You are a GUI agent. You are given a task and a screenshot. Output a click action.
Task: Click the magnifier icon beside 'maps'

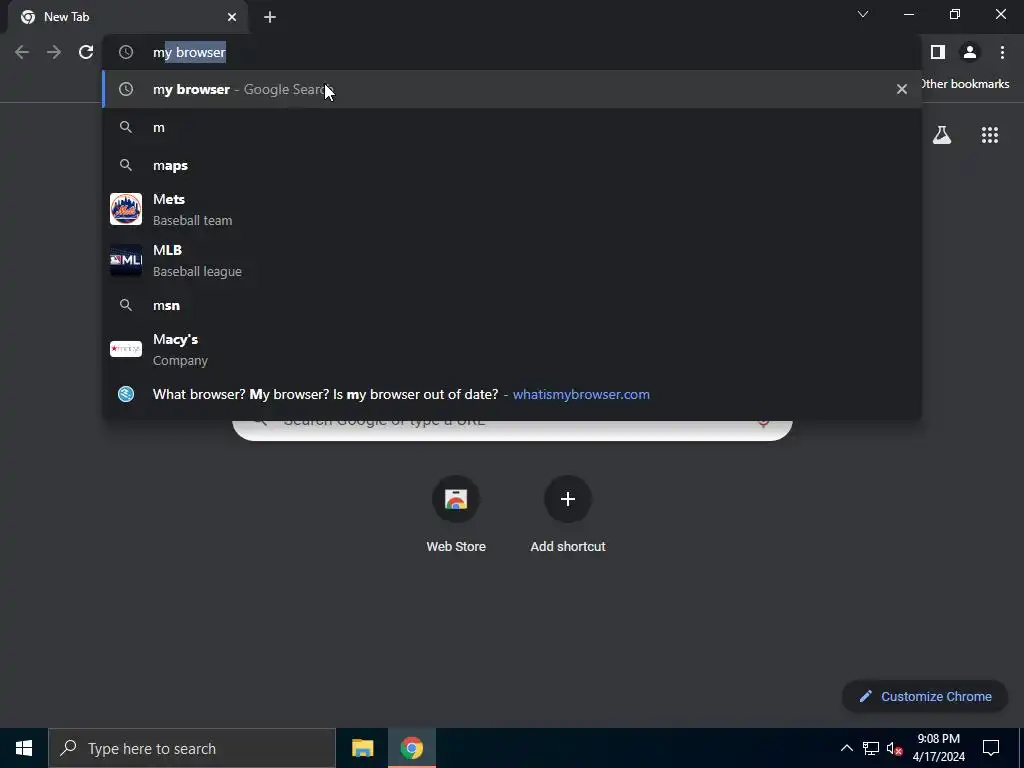click(x=126, y=165)
